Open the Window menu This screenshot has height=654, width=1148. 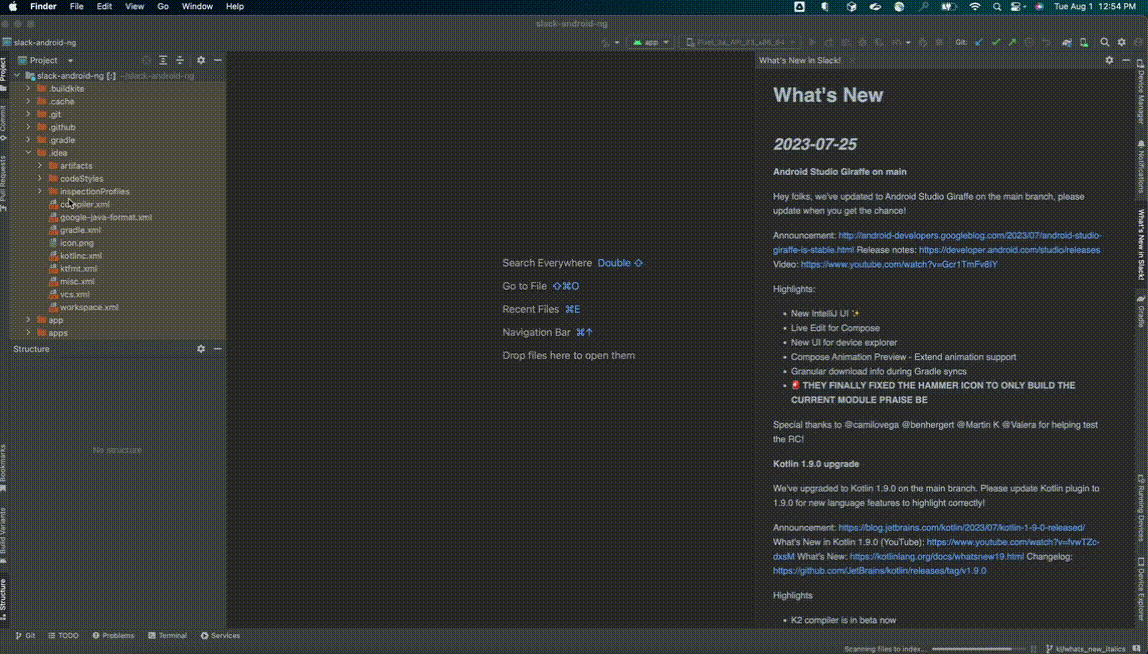point(197,7)
